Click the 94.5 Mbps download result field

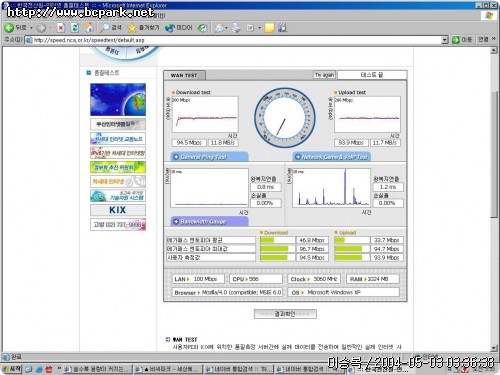[189, 143]
